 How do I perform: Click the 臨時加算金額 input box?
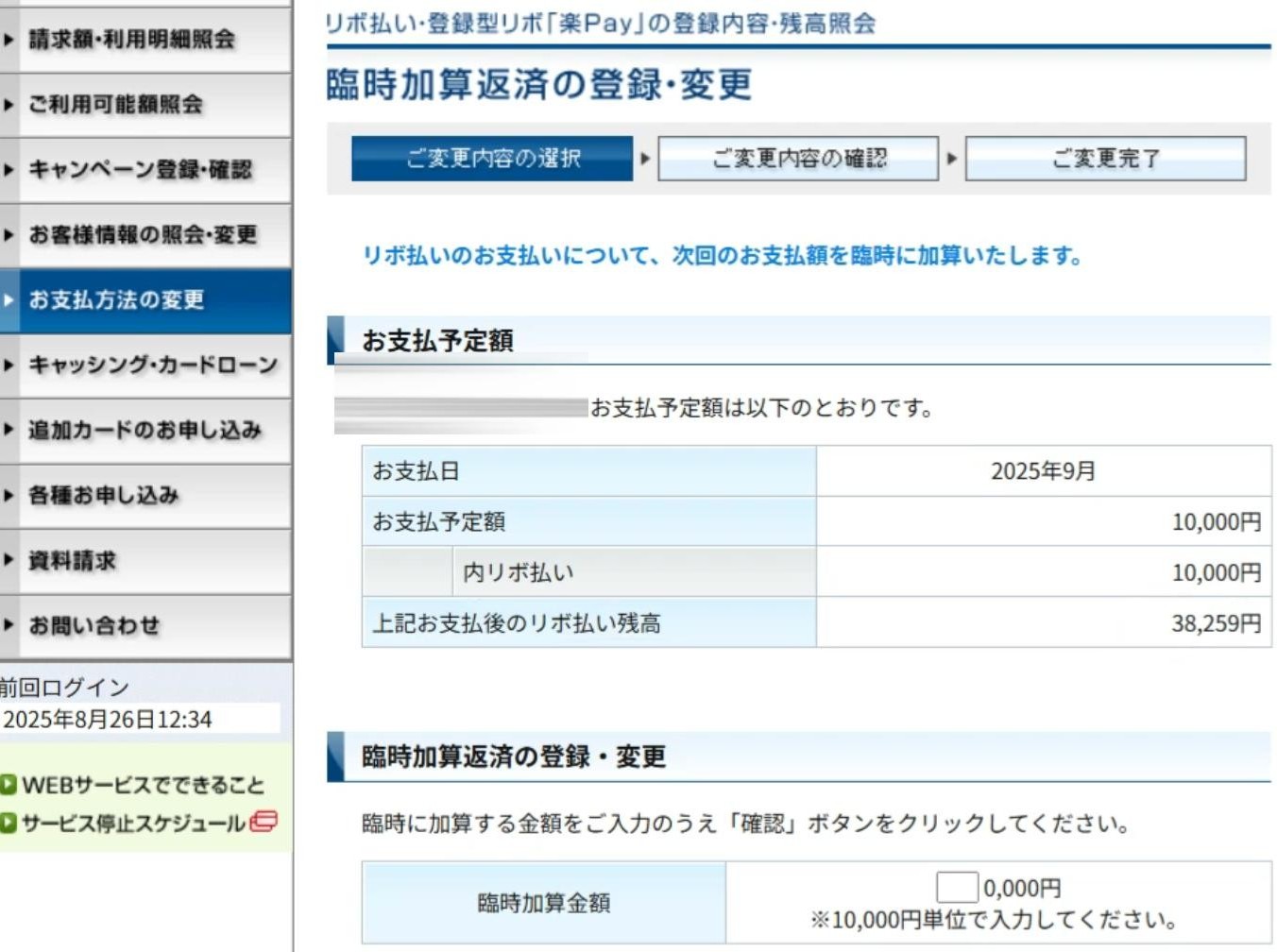956,888
